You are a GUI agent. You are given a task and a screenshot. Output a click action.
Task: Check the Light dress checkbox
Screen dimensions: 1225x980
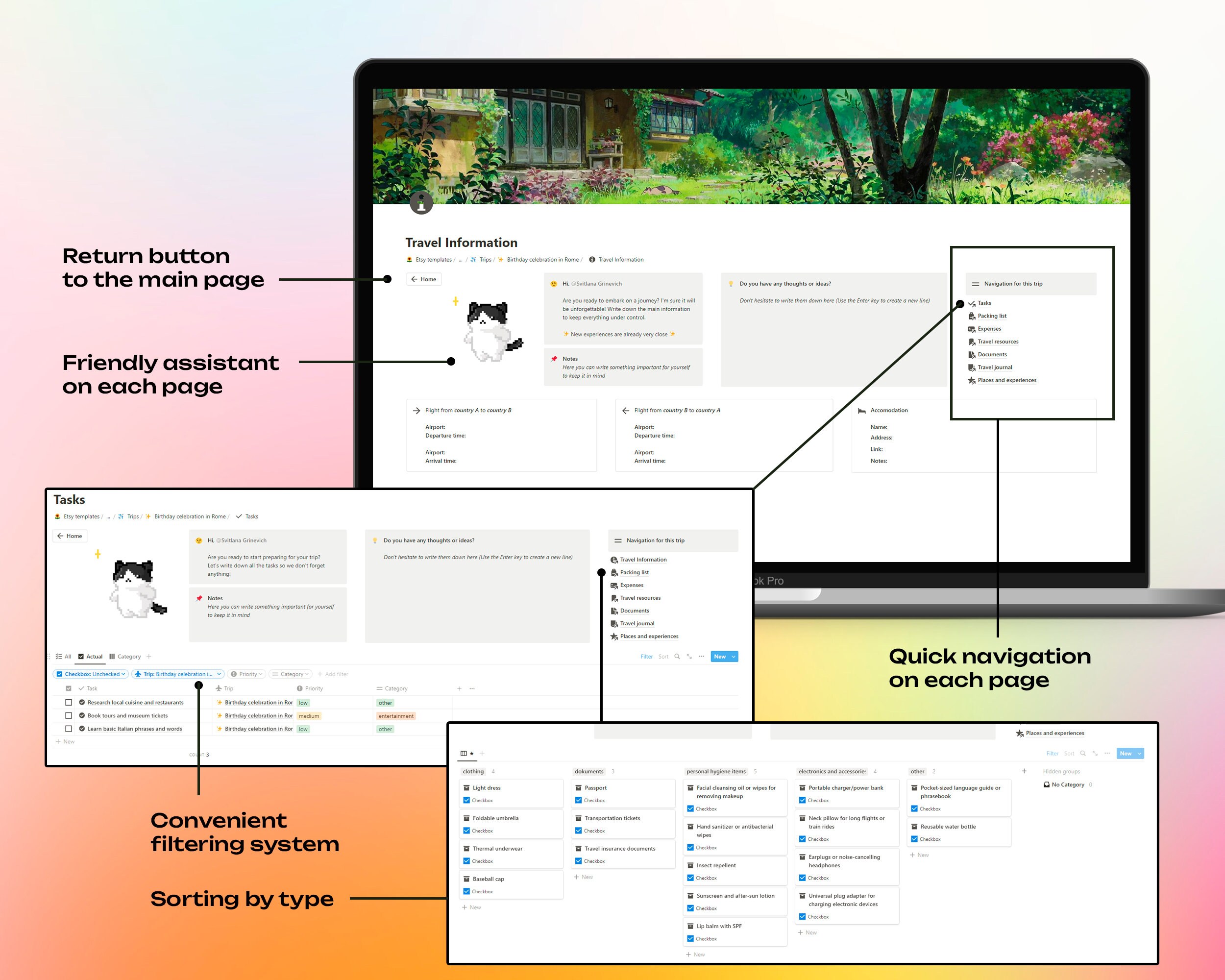[467, 800]
